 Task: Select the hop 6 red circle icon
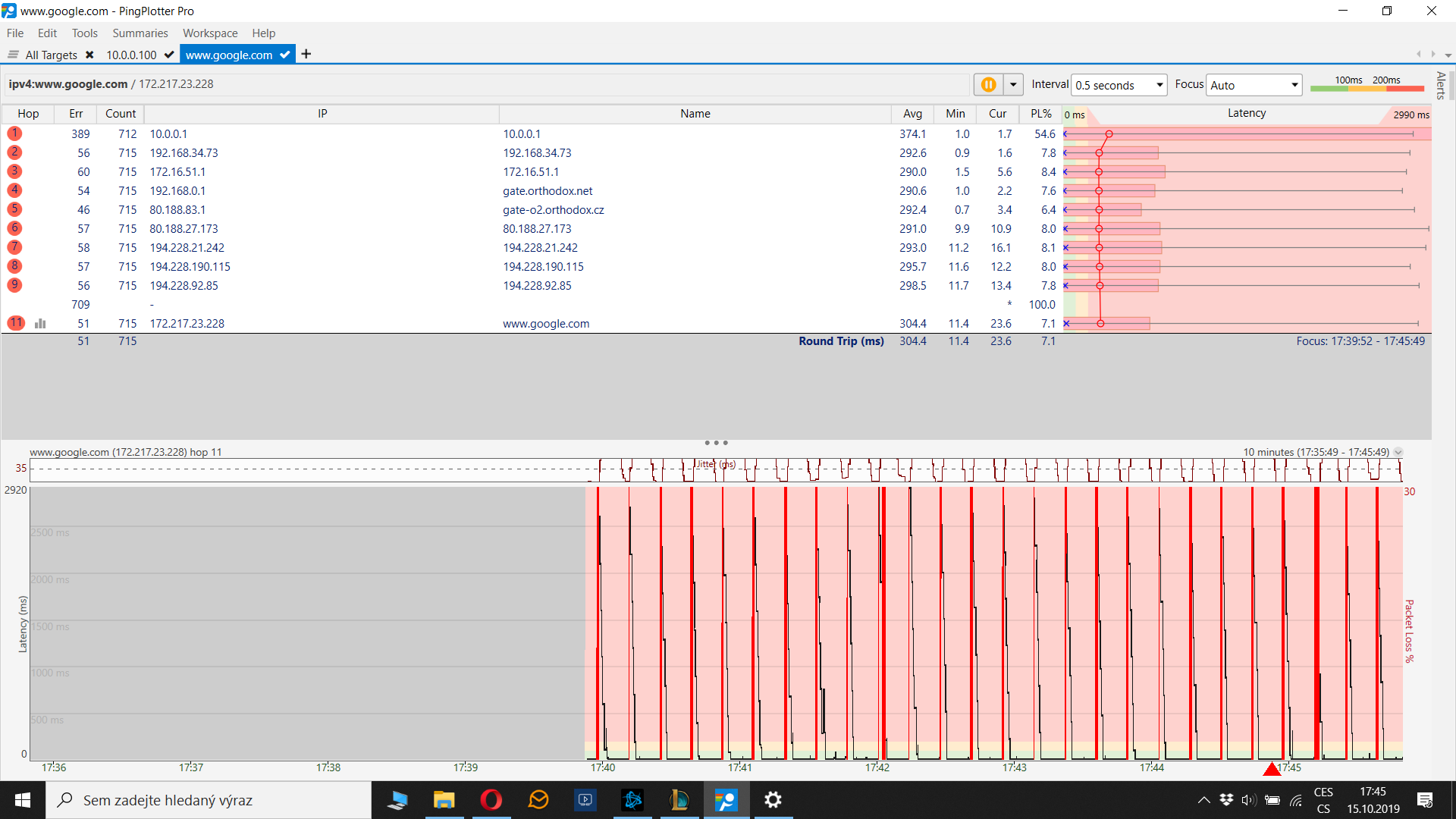click(x=14, y=228)
